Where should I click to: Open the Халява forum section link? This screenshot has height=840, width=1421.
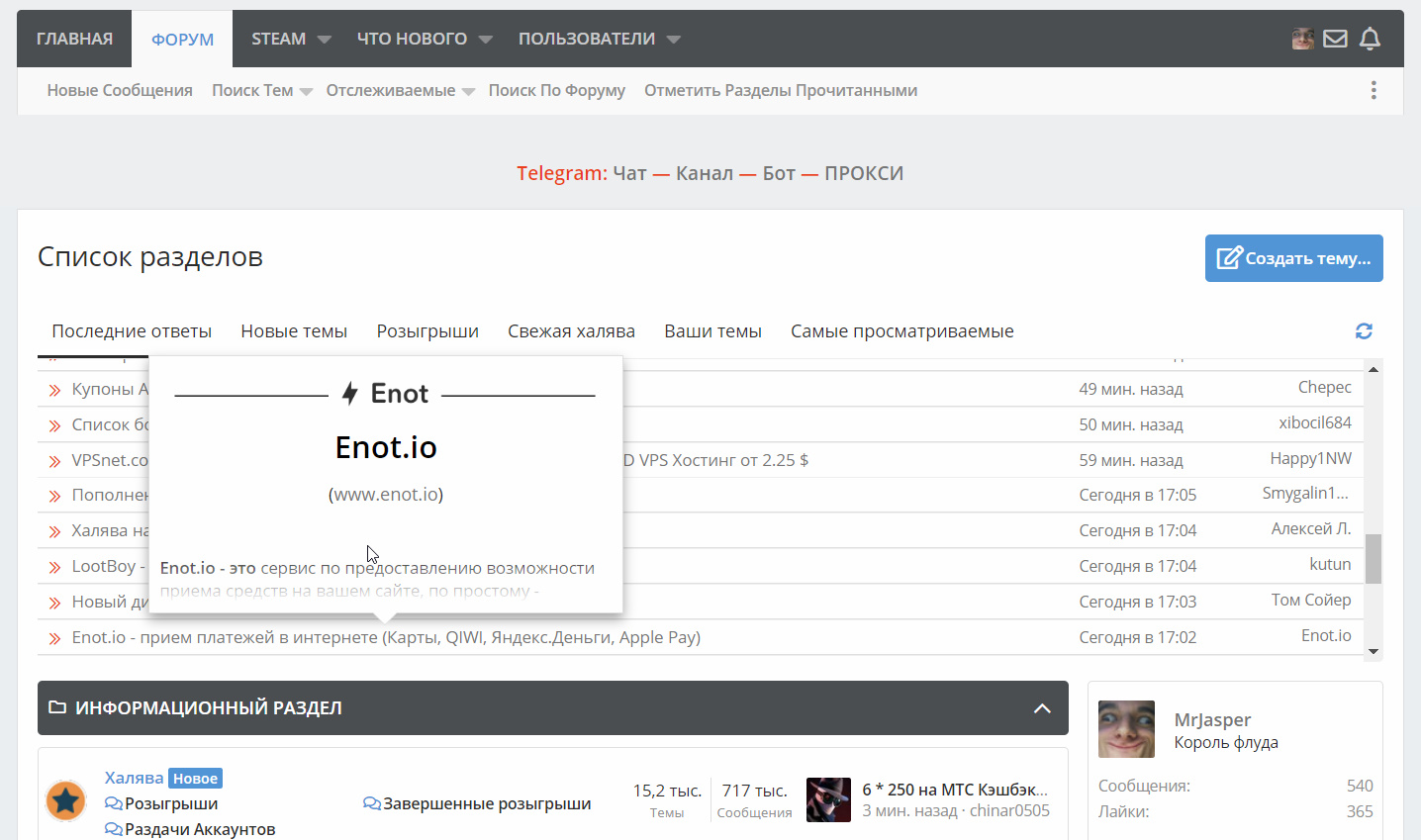[134, 778]
